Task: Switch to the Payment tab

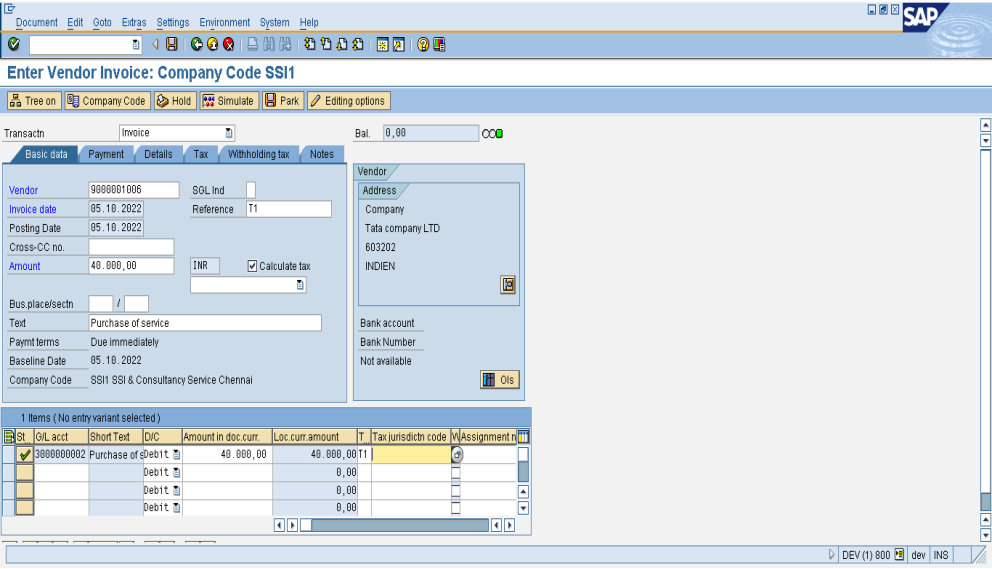Action: click(106, 154)
